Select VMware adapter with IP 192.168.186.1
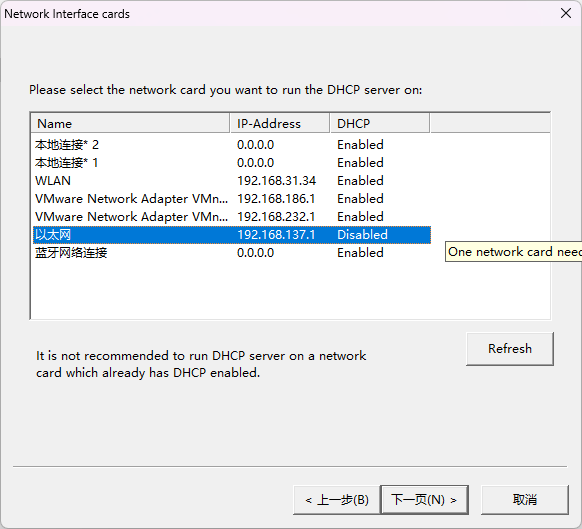582x529 pixels. (232, 199)
